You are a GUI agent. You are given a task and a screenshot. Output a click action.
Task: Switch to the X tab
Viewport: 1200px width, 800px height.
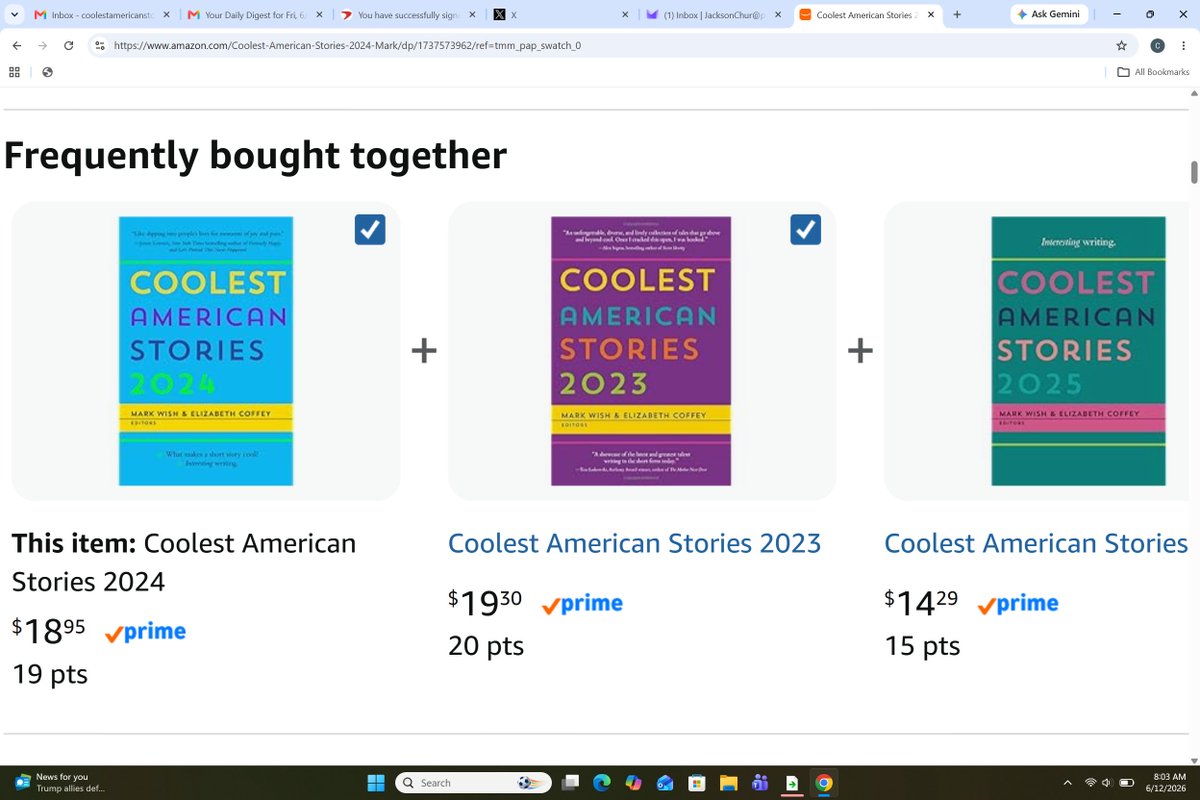560,15
